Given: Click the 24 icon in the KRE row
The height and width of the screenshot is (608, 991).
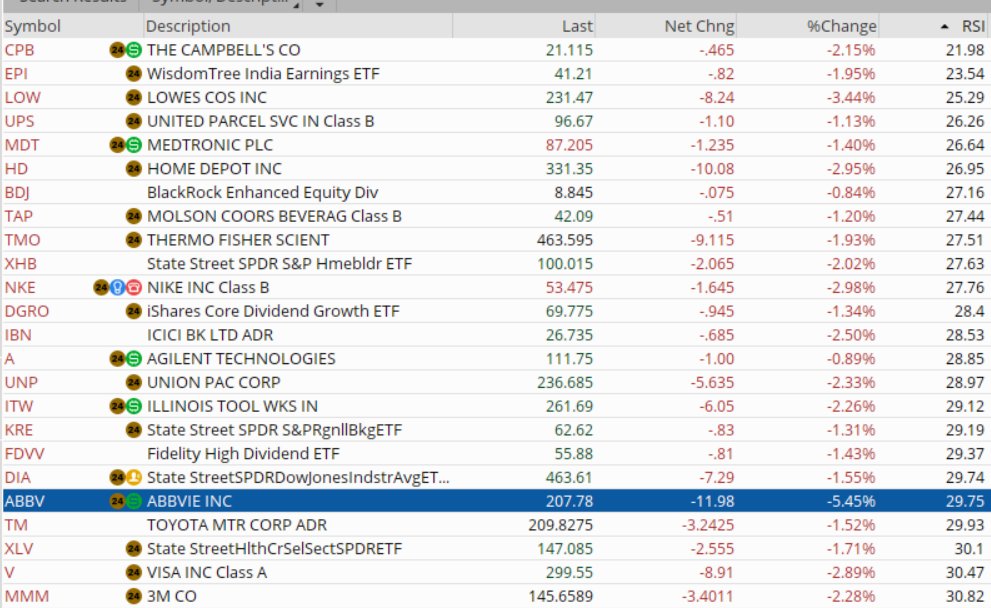Looking at the screenshot, I should pyautogui.click(x=133, y=430).
